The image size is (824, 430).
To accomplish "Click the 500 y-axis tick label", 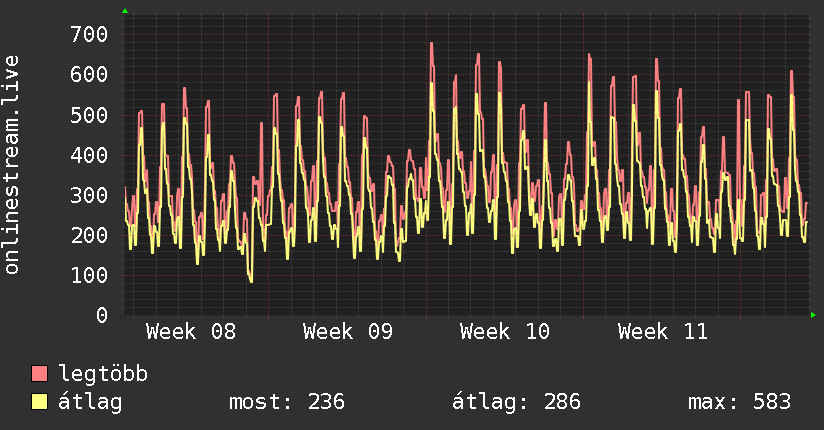I will click(89, 115).
